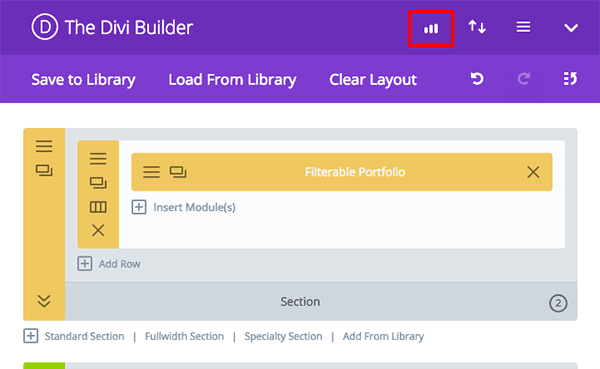Duplicate the Filterable Portfolio module

point(178,172)
